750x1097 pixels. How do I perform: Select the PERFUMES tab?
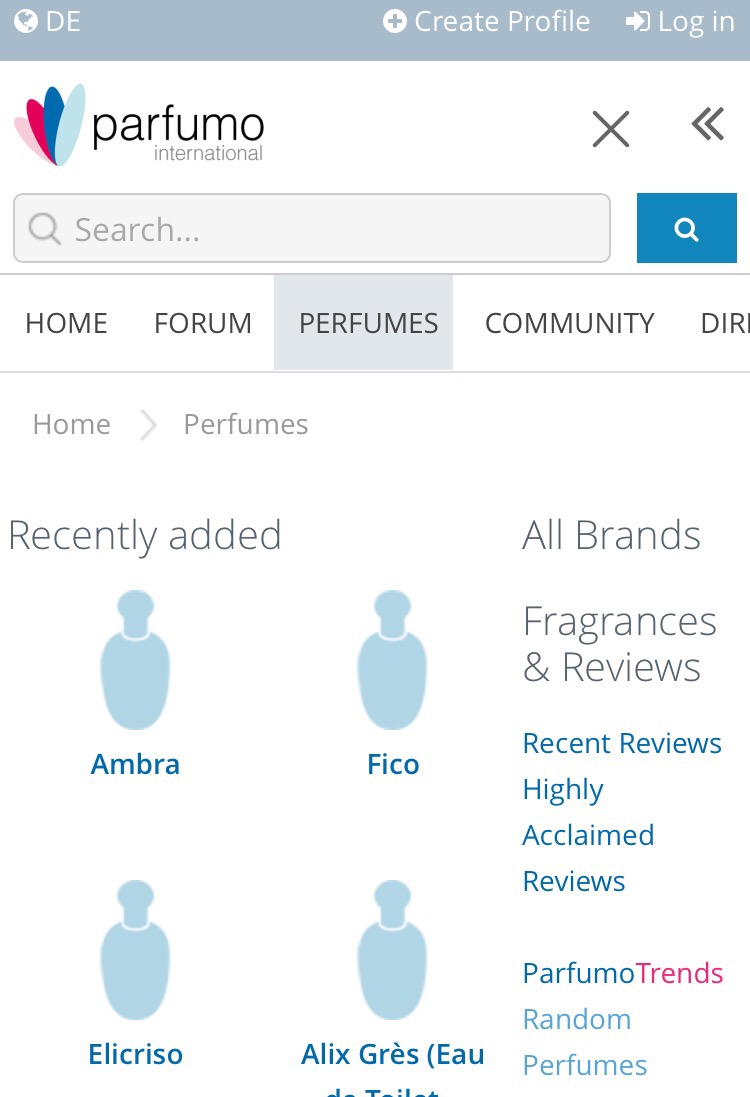[368, 323]
